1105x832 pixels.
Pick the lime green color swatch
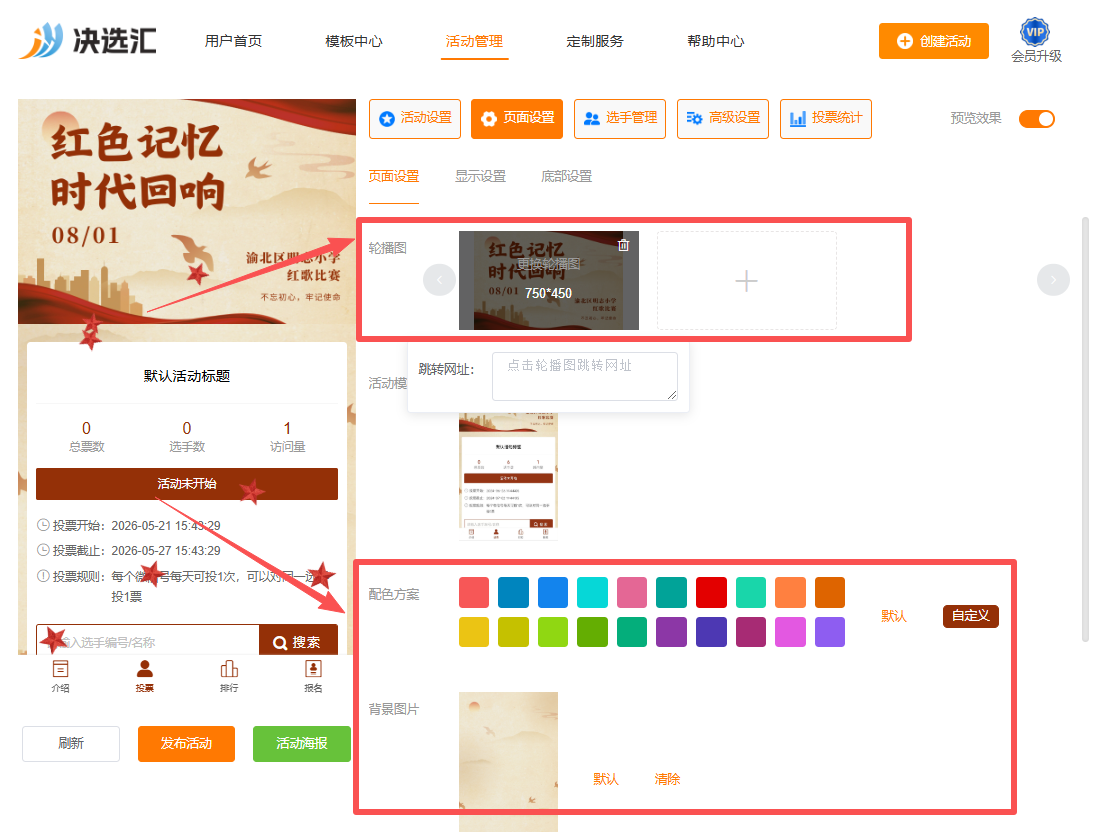tap(552, 632)
